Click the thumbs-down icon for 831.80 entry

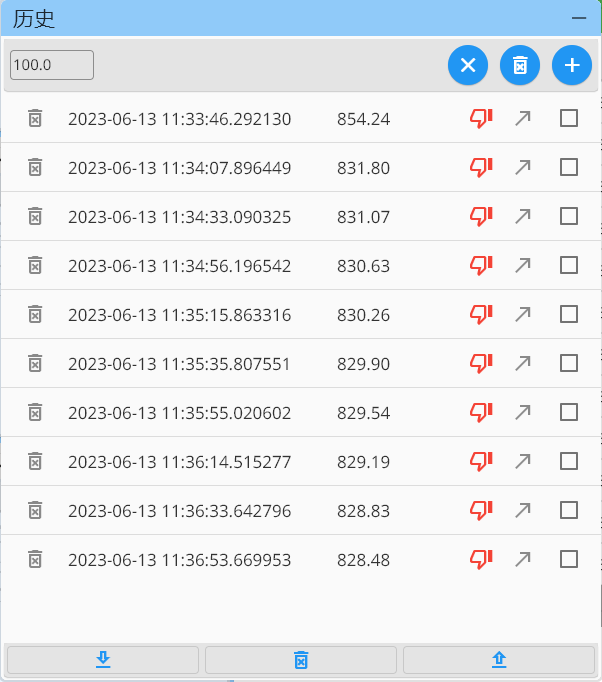click(x=481, y=167)
